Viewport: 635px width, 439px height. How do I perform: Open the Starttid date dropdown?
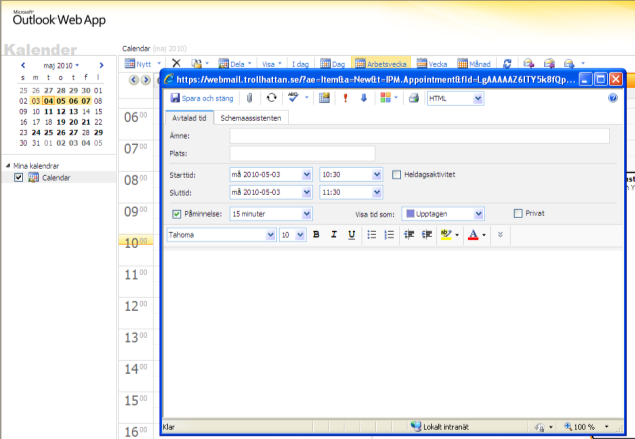click(x=307, y=175)
